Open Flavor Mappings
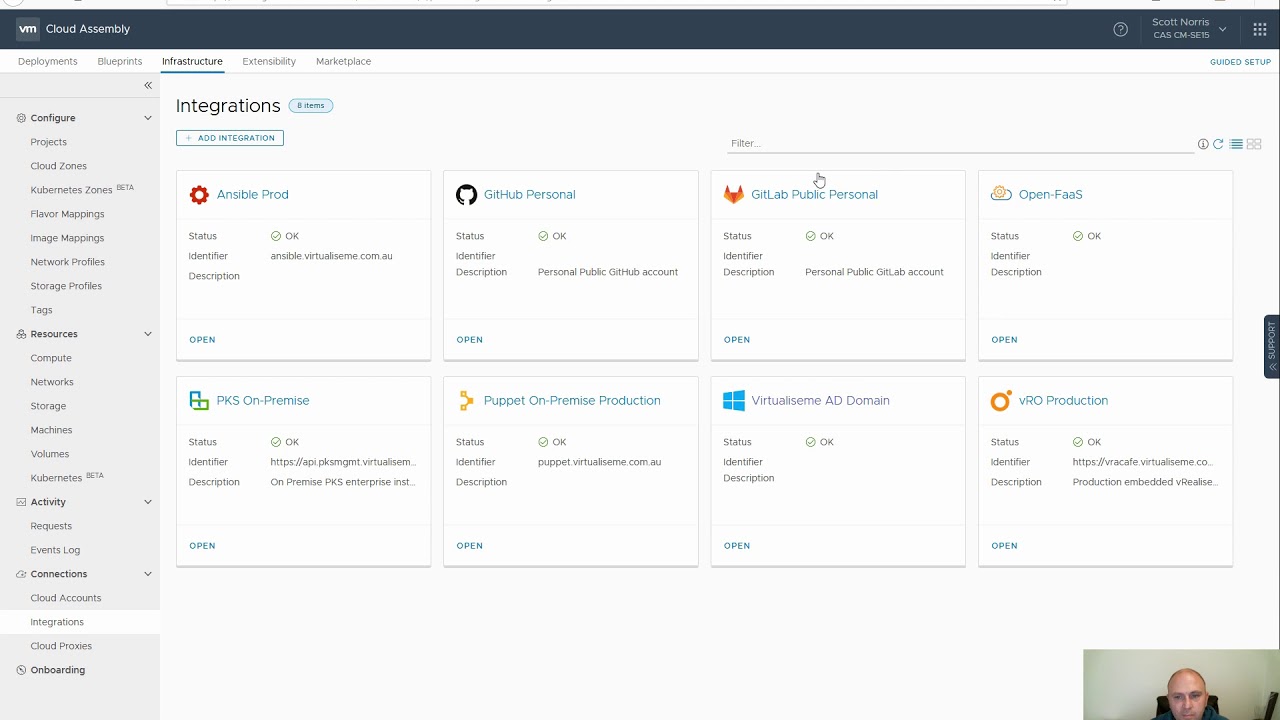Viewport: 1280px width, 720px height. [67, 214]
